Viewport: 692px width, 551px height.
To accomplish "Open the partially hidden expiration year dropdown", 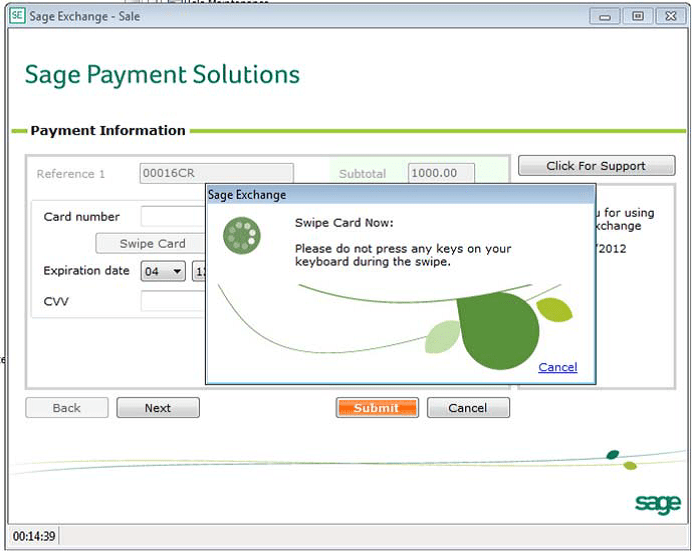I will click(199, 271).
